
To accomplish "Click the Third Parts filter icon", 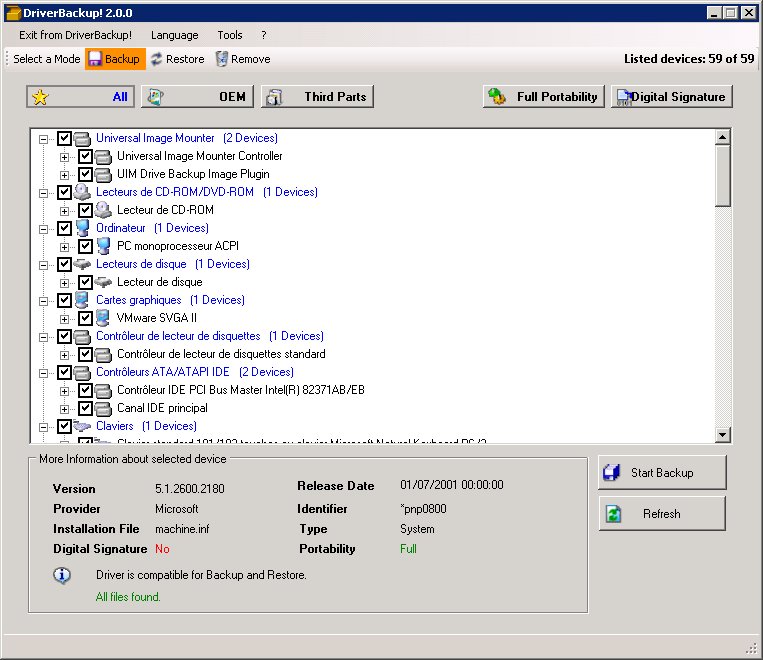I will point(274,97).
